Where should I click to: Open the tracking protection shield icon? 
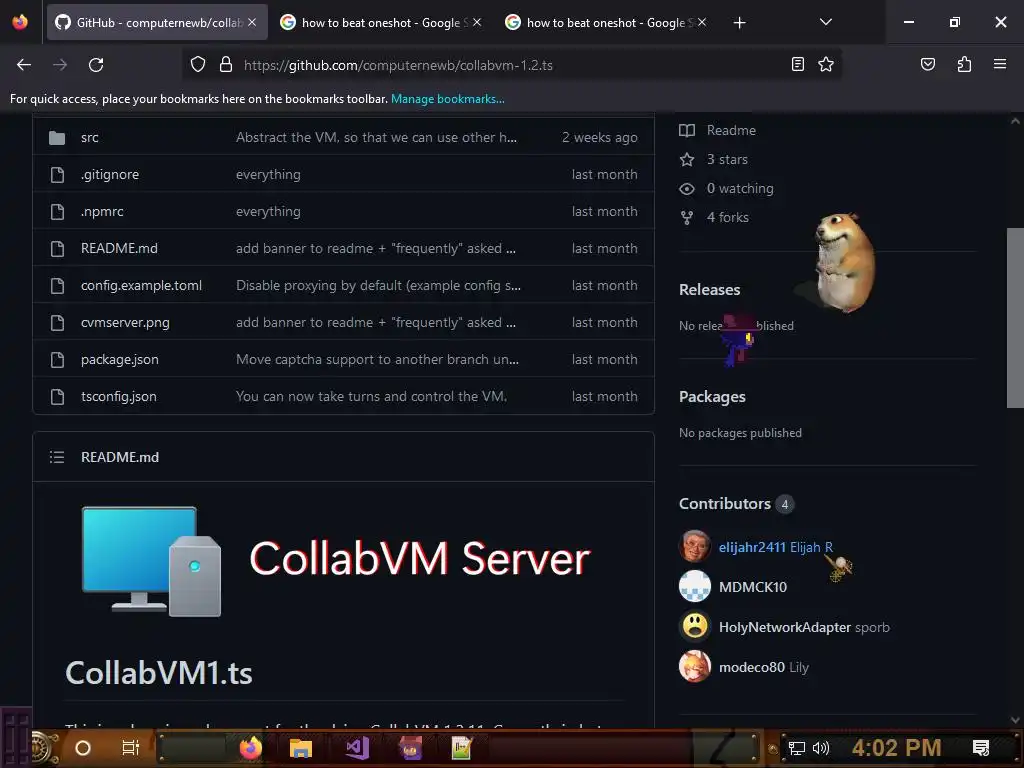click(x=198, y=65)
